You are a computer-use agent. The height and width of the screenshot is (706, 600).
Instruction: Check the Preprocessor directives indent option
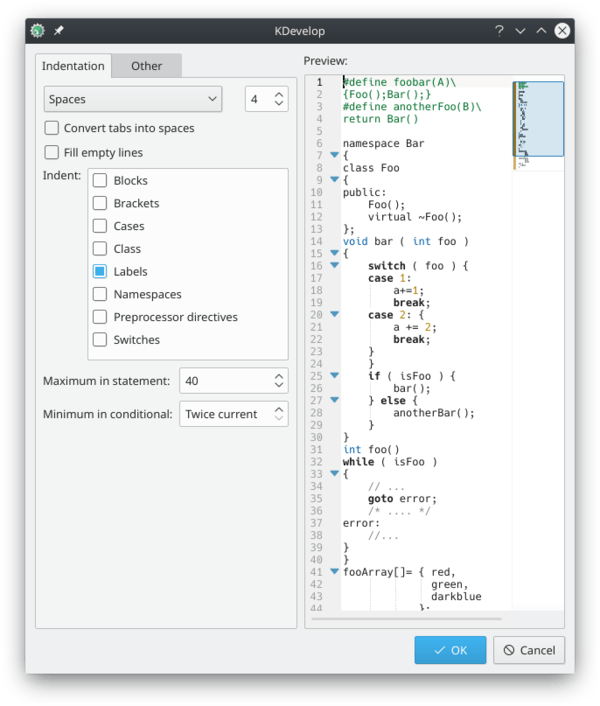tap(100, 317)
